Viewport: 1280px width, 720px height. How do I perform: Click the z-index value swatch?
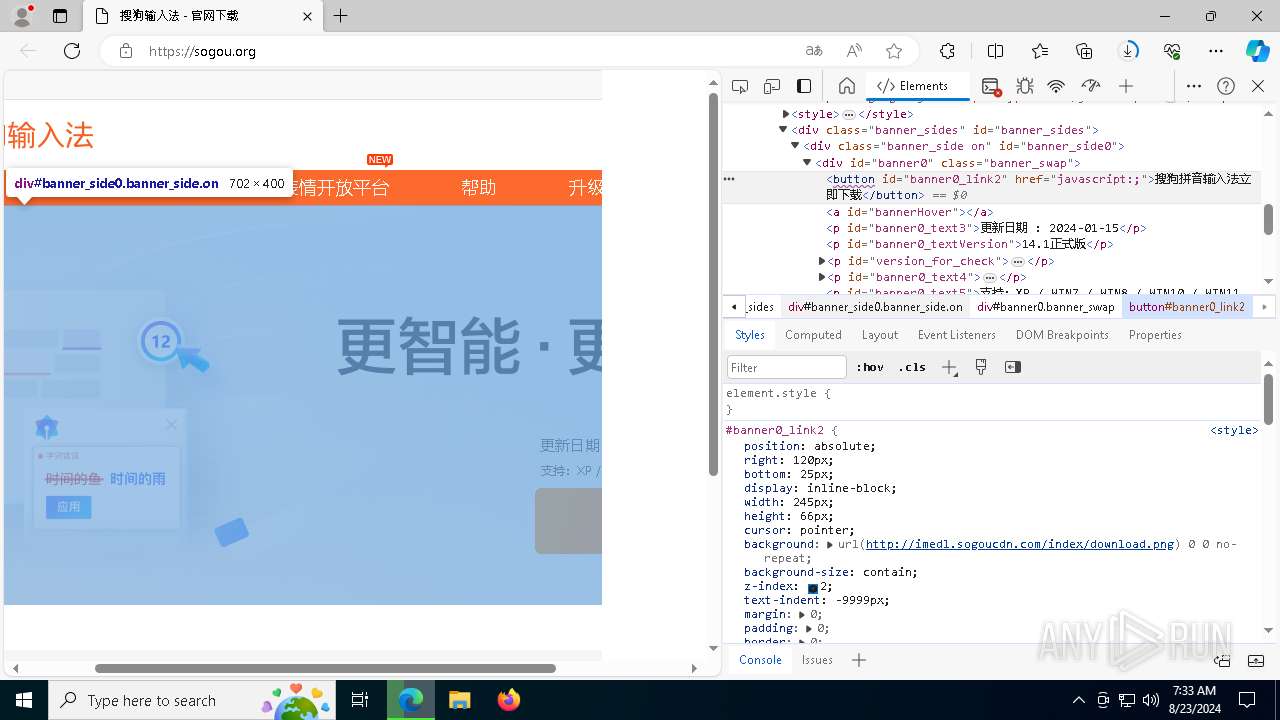tap(813, 587)
